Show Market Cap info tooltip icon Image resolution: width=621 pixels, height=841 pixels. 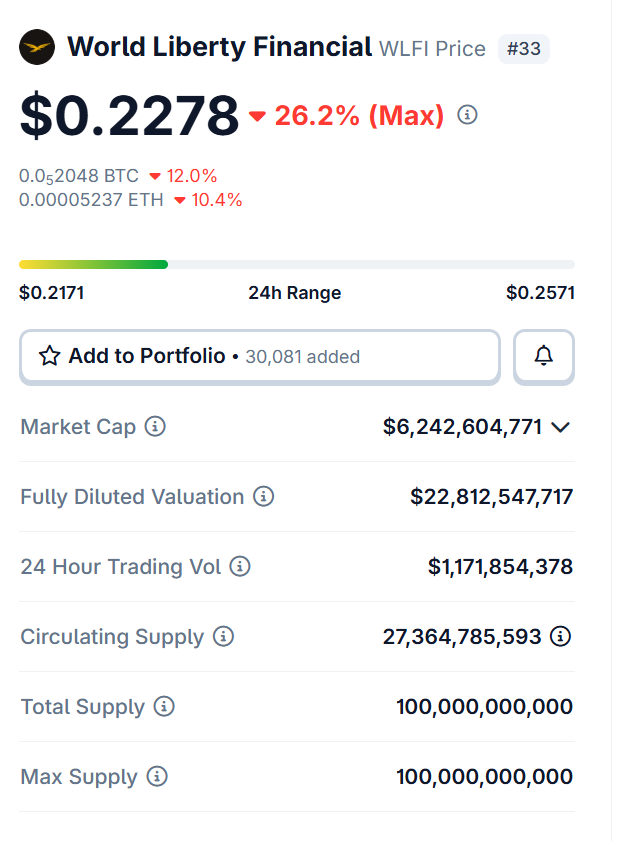156,427
